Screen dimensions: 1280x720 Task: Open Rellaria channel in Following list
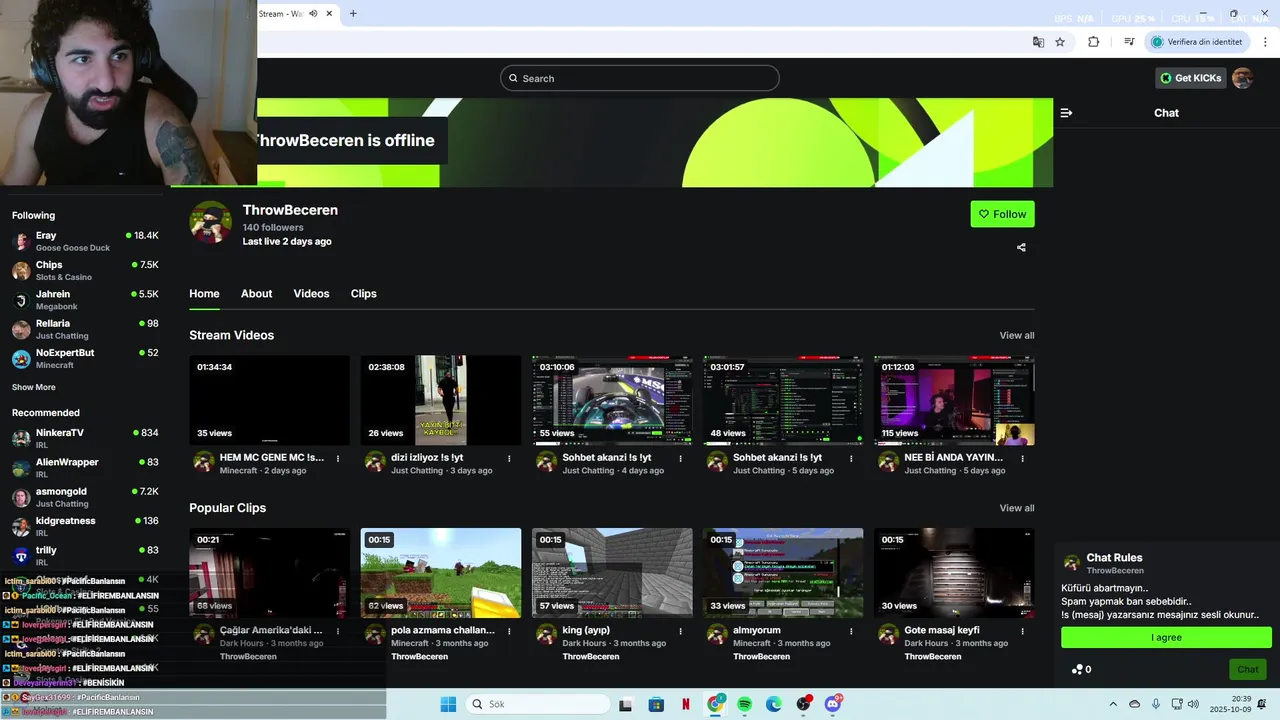pos(85,329)
